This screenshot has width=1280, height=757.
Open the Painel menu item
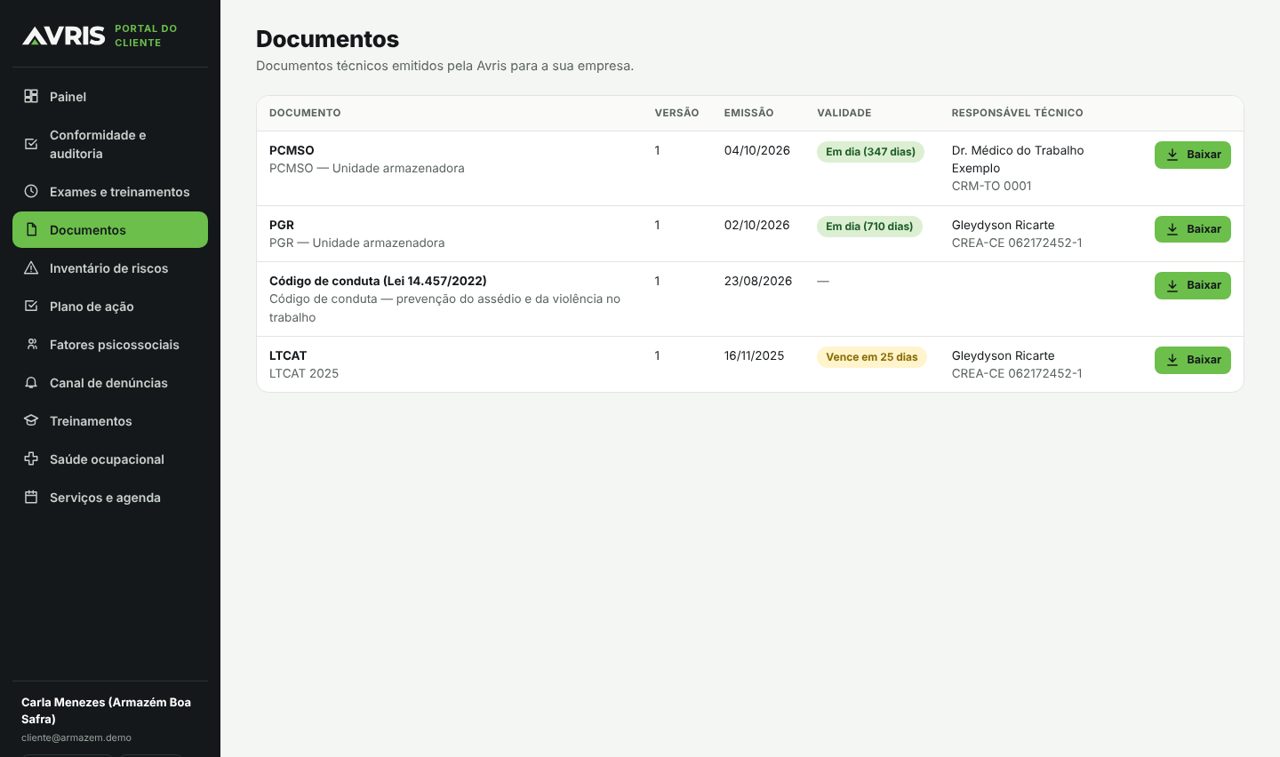110,97
